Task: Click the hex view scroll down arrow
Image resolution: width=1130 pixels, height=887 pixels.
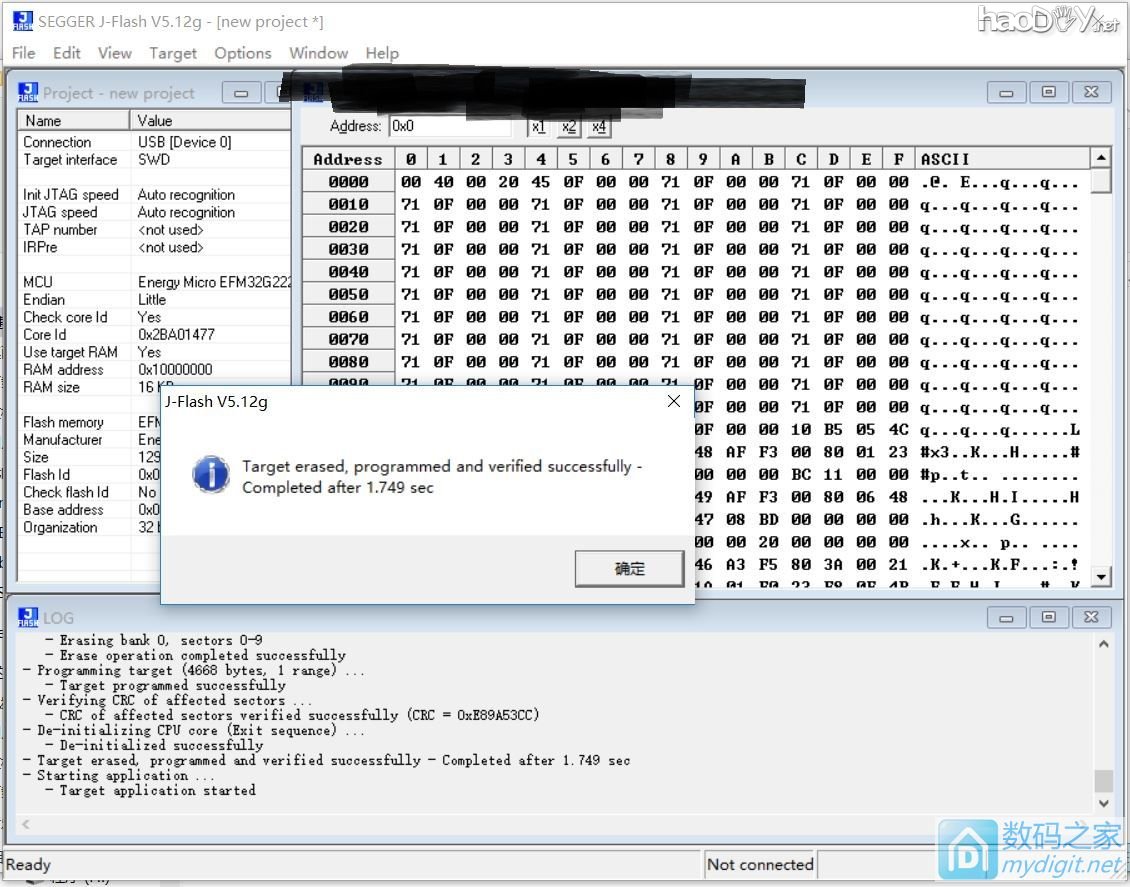Action: 1101,576
